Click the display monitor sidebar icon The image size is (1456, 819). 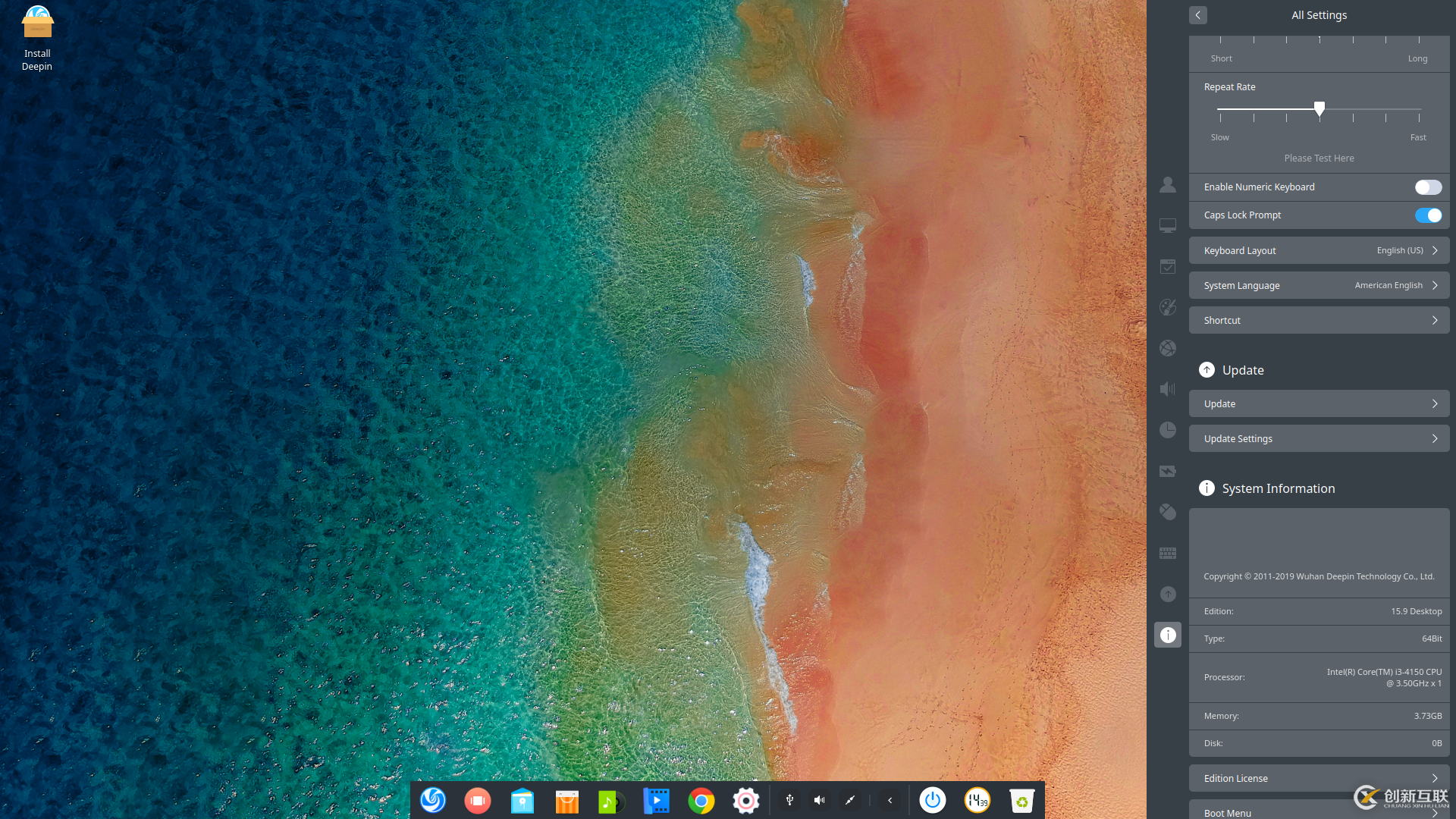(x=1167, y=225)
